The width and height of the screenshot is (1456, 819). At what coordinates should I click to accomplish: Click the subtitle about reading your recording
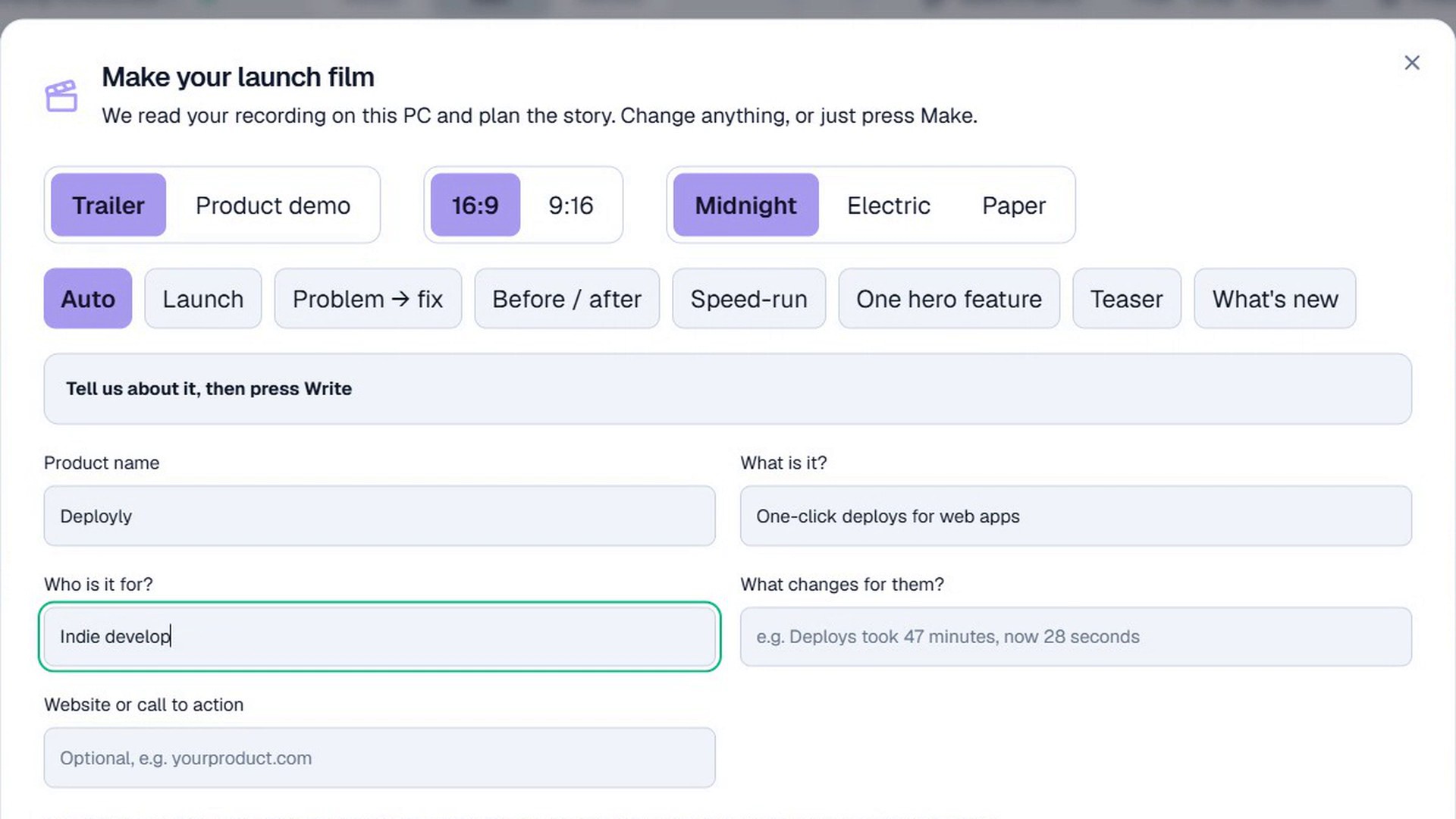[540, 115]
